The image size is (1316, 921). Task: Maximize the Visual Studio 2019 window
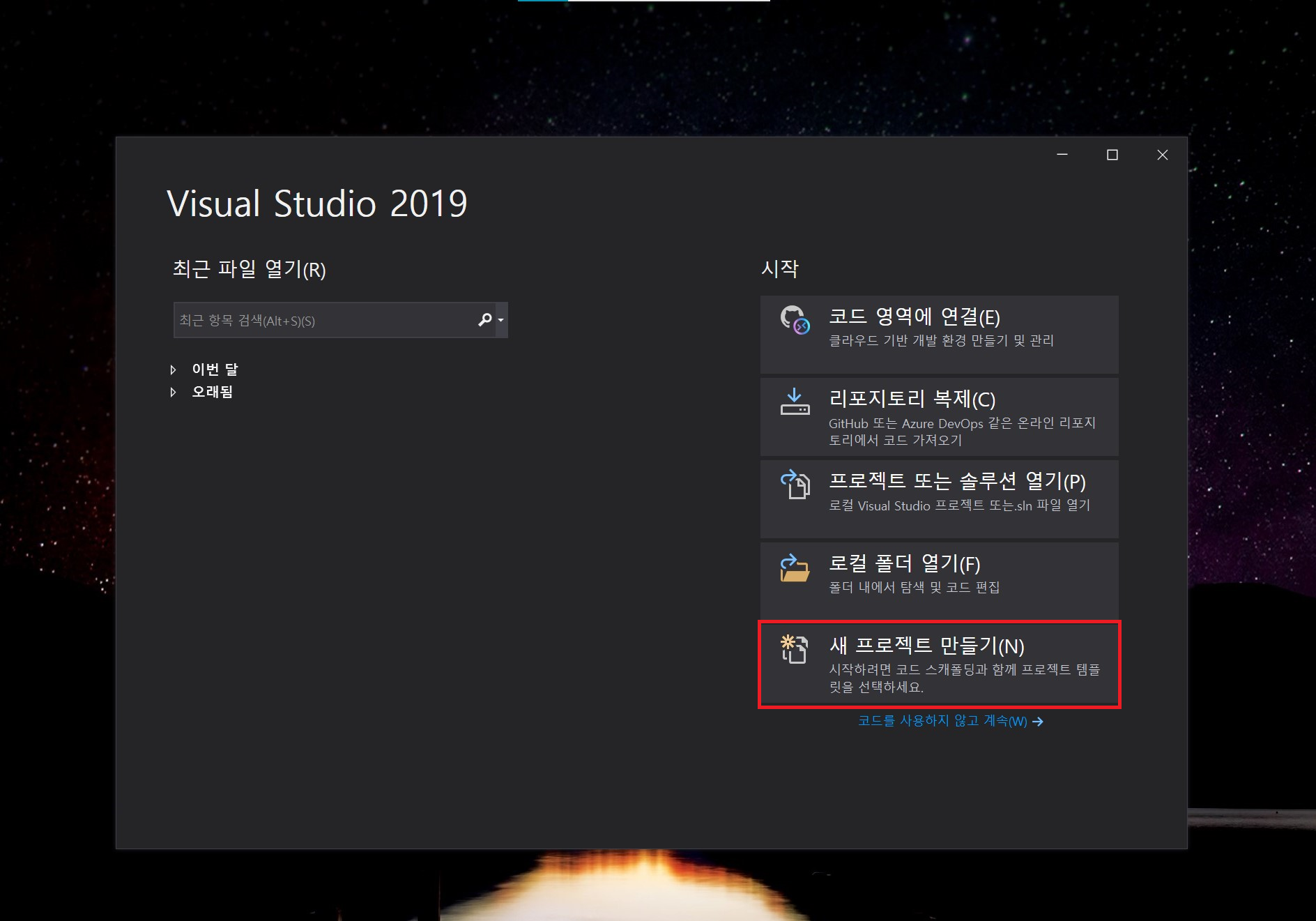pos(1112,155)
